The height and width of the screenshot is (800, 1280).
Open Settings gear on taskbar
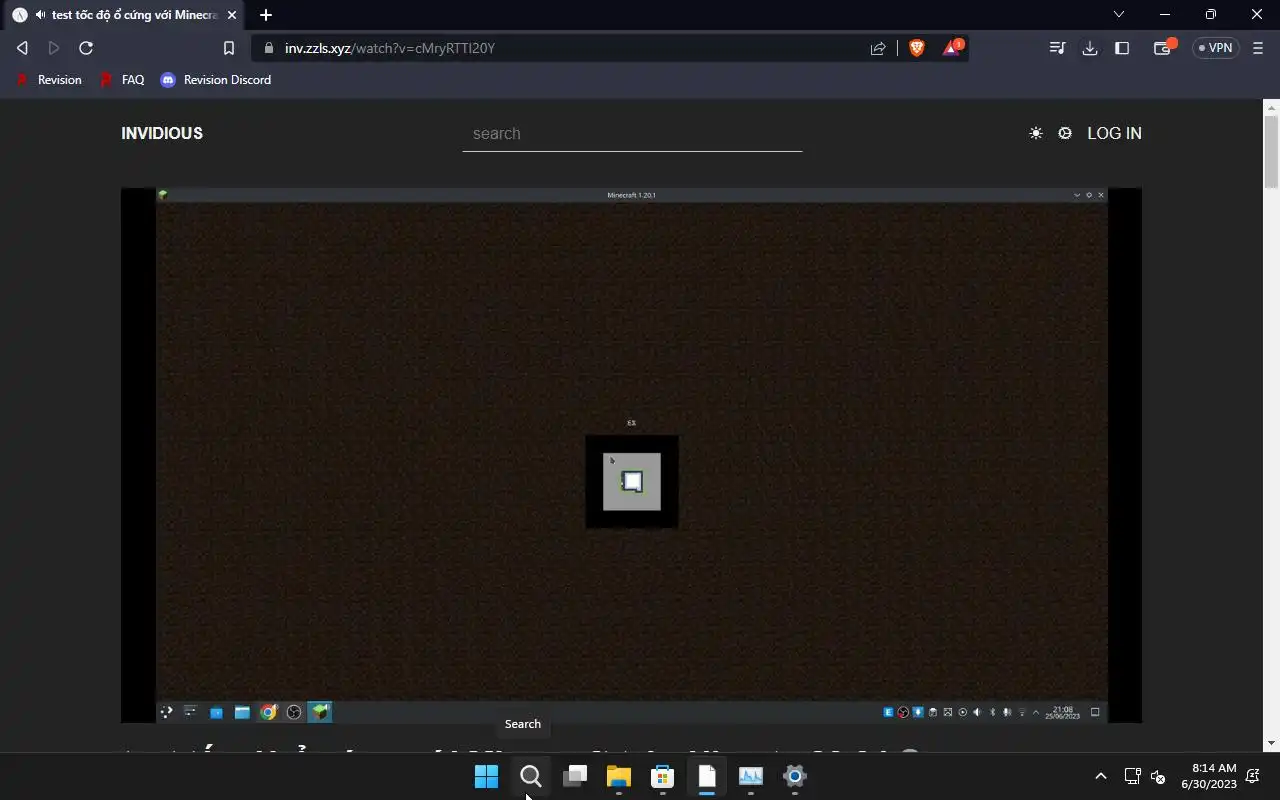coord(795,776)
